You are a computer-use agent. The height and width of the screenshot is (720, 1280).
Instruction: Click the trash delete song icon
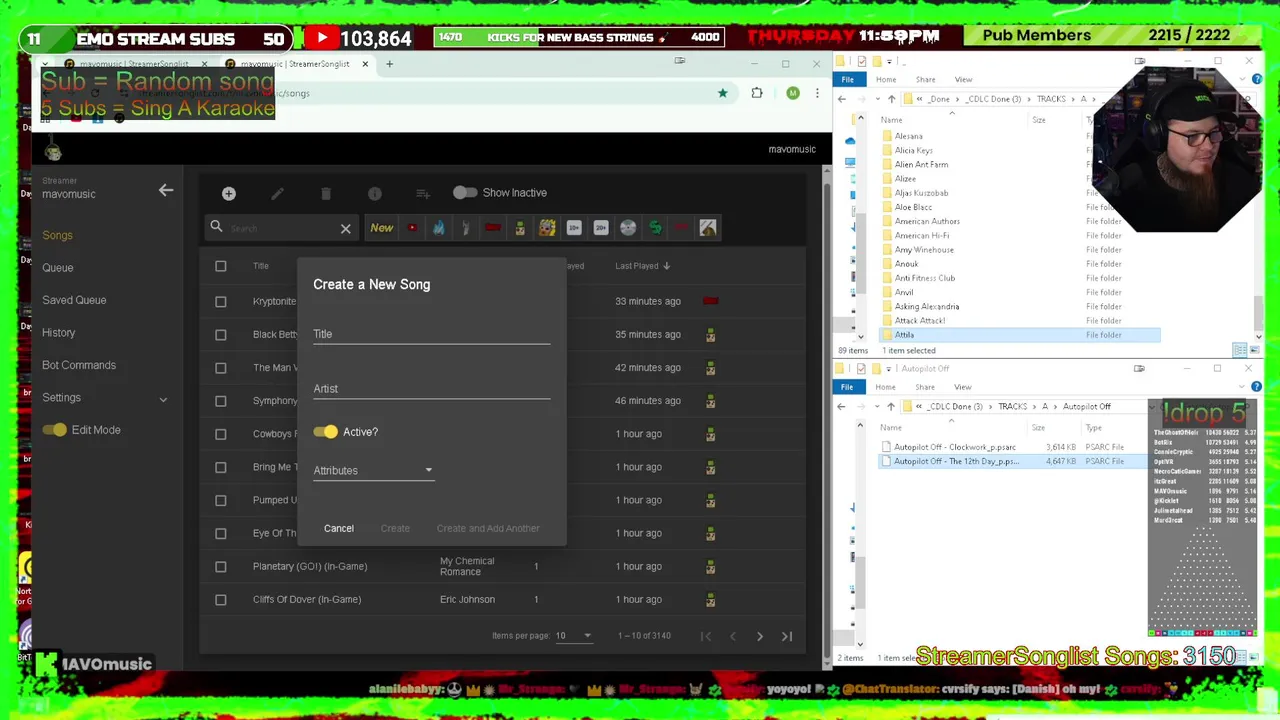(x=326, y=193)
